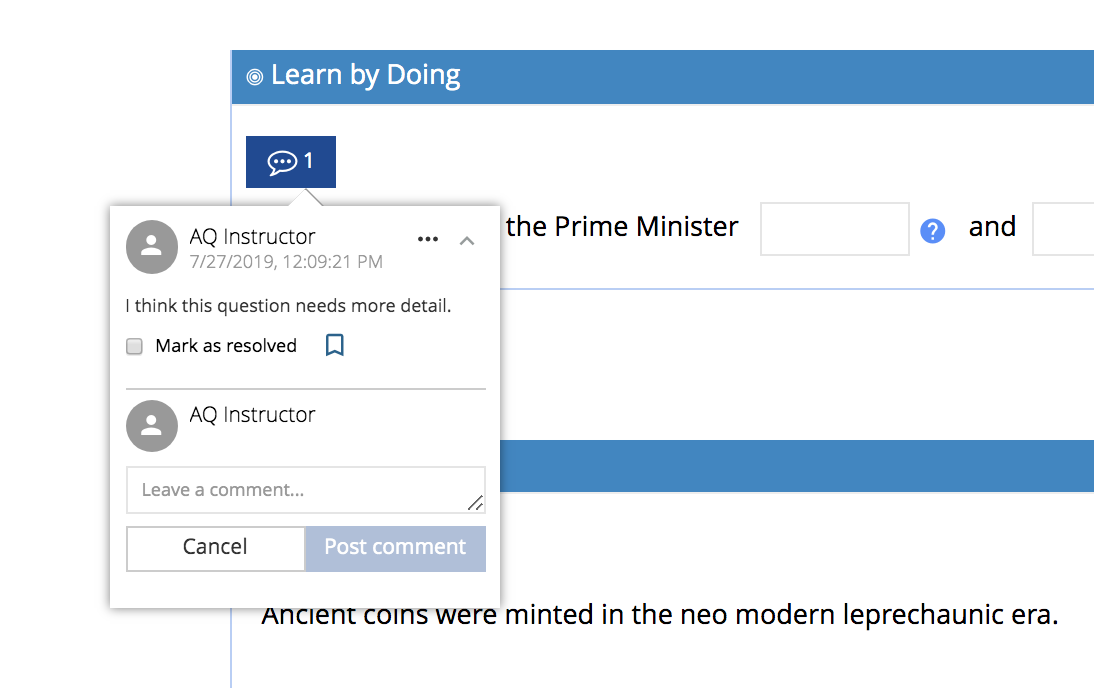
Task: Collapse the comment with the up chevron
Action: pyautogui.click(x=467, y=241)
